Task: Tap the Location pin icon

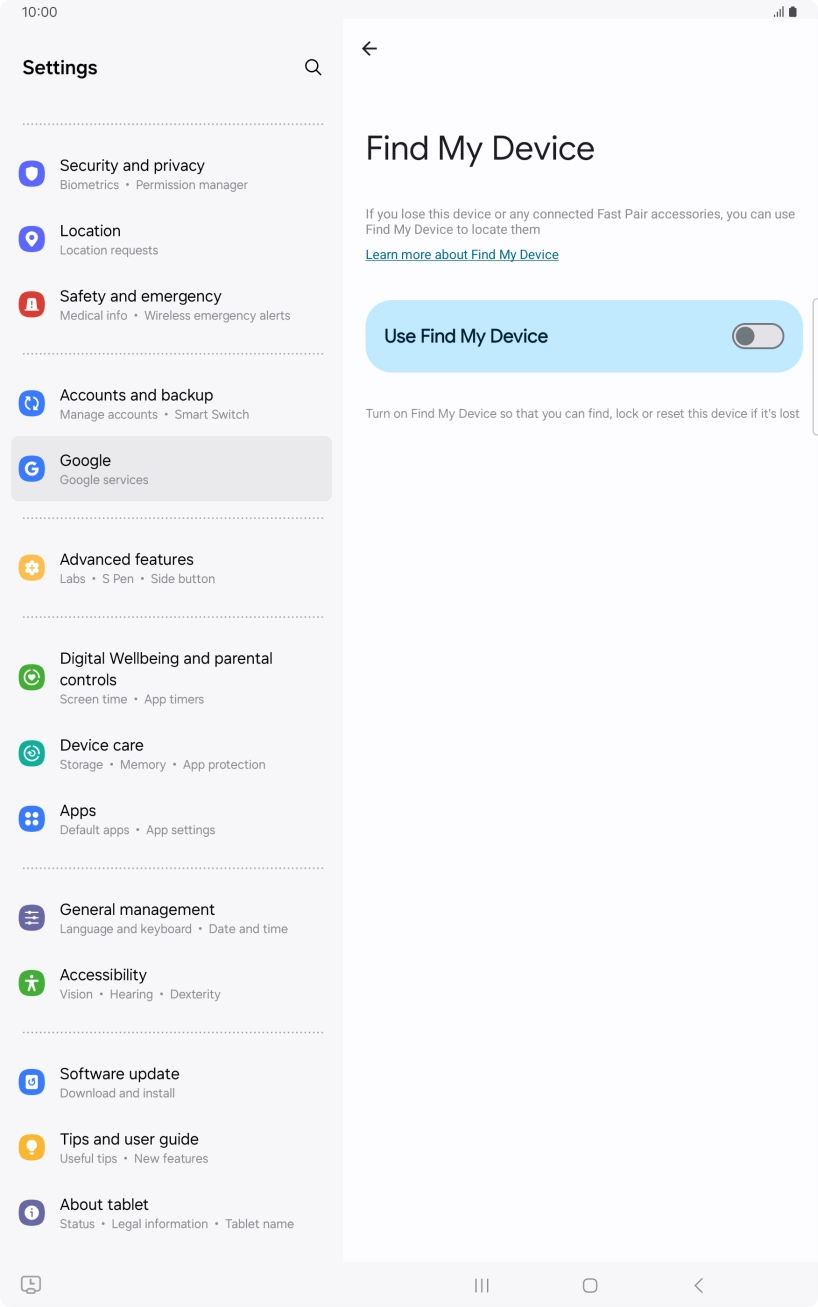Action: pyautogui.click(x=32, y=239)
